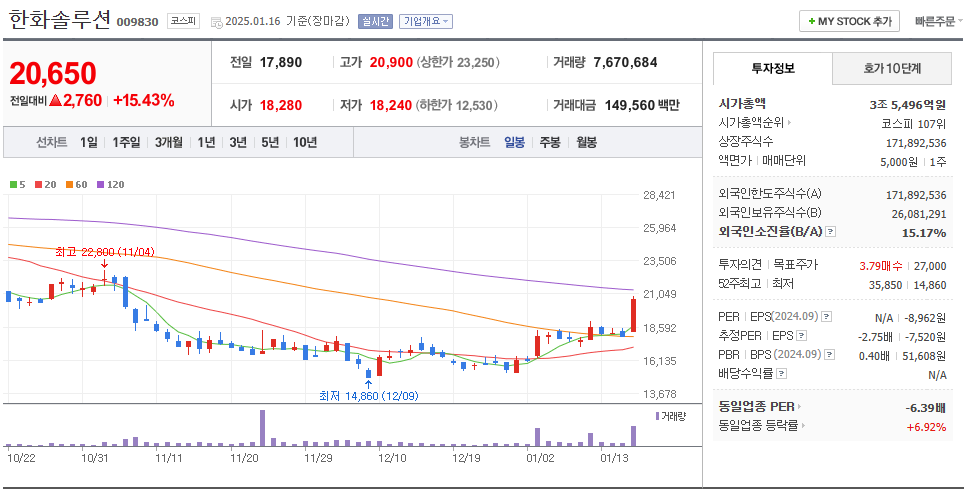Switch to the 호가10단계 tab
The width and height of the screenshot is (969, 489).
(892, 68)
